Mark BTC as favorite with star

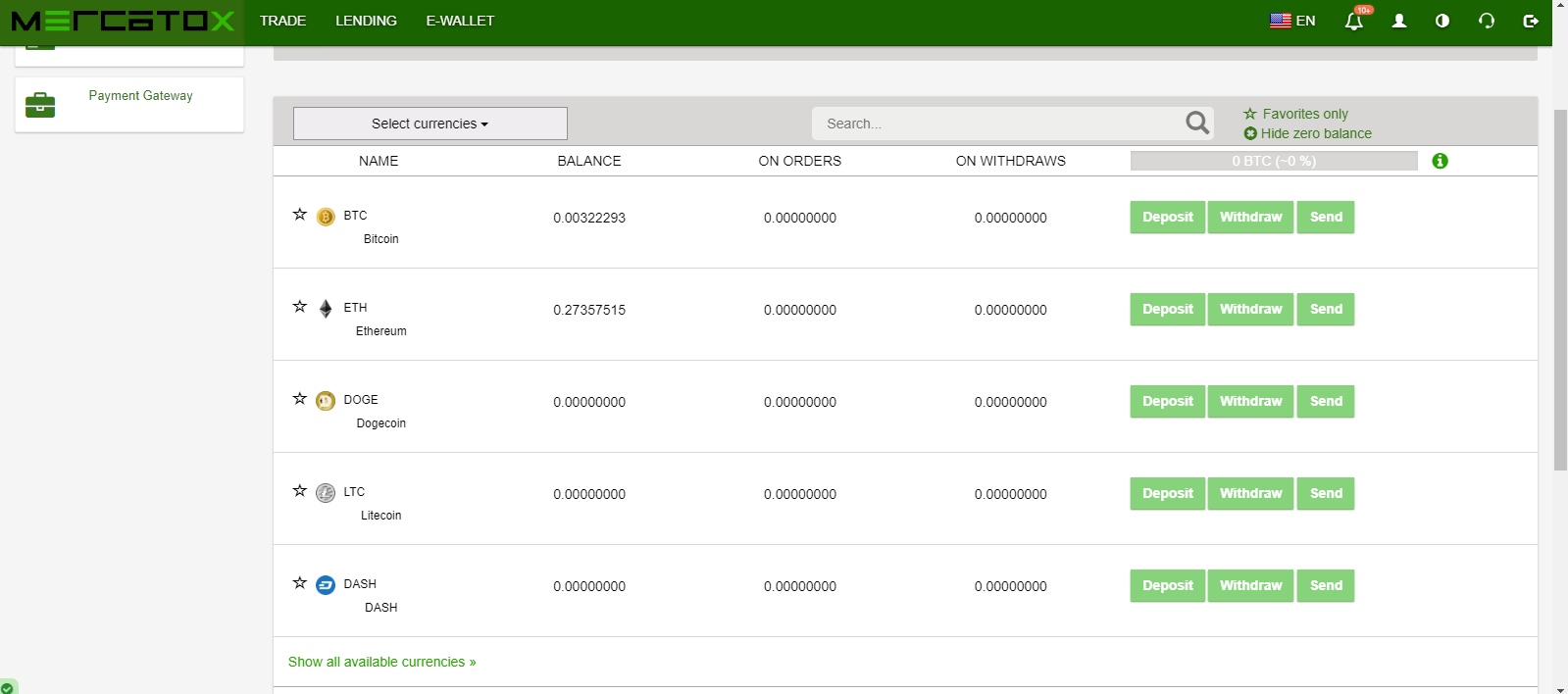pyautogui.click(x=300, y=214)
